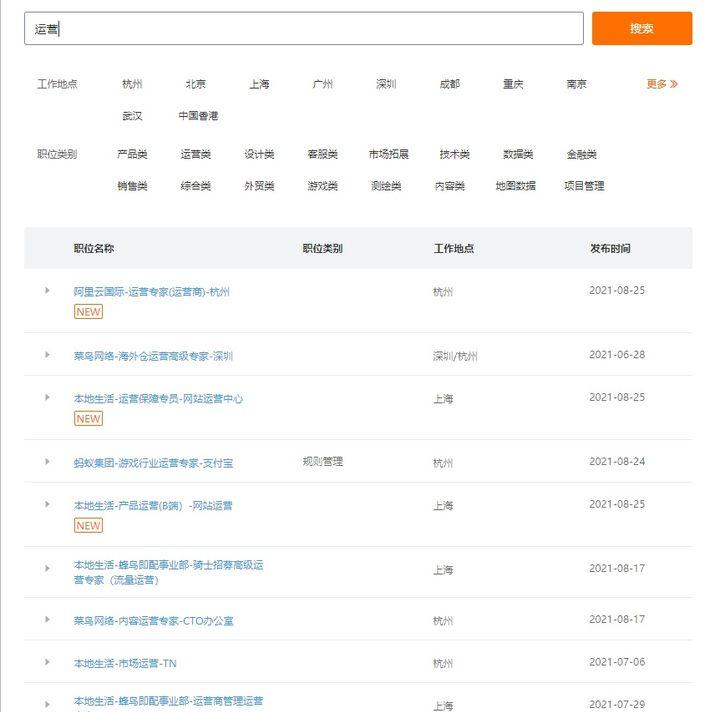
Task: Filter by 运营类 job category
Action: pyautogui.click(x=196, y=154)
